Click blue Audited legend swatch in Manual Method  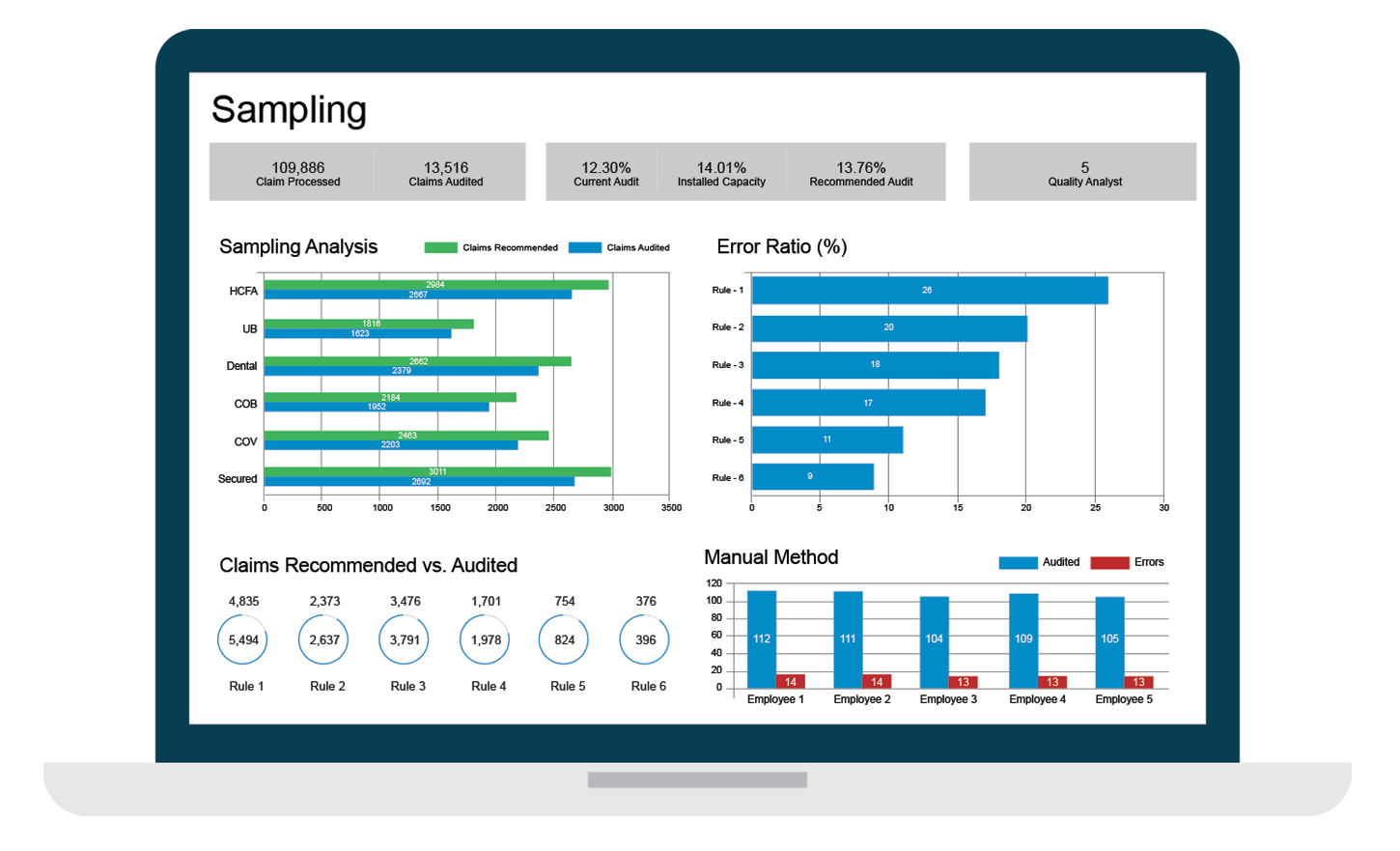1018,562
